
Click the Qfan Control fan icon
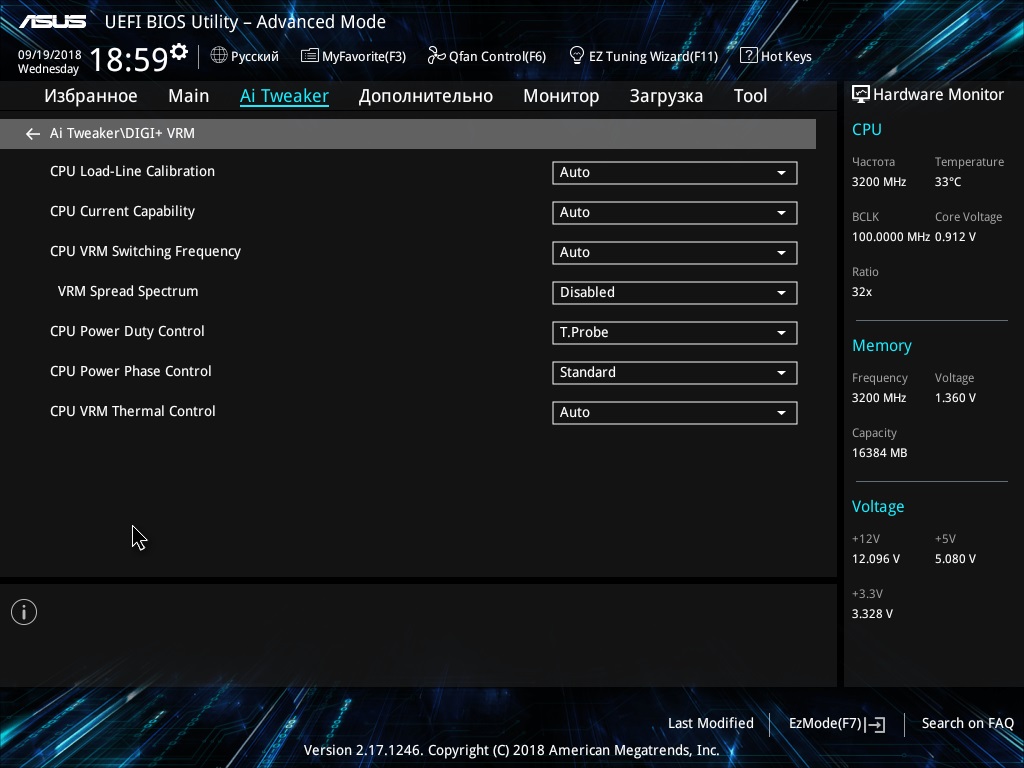point(436,56)
